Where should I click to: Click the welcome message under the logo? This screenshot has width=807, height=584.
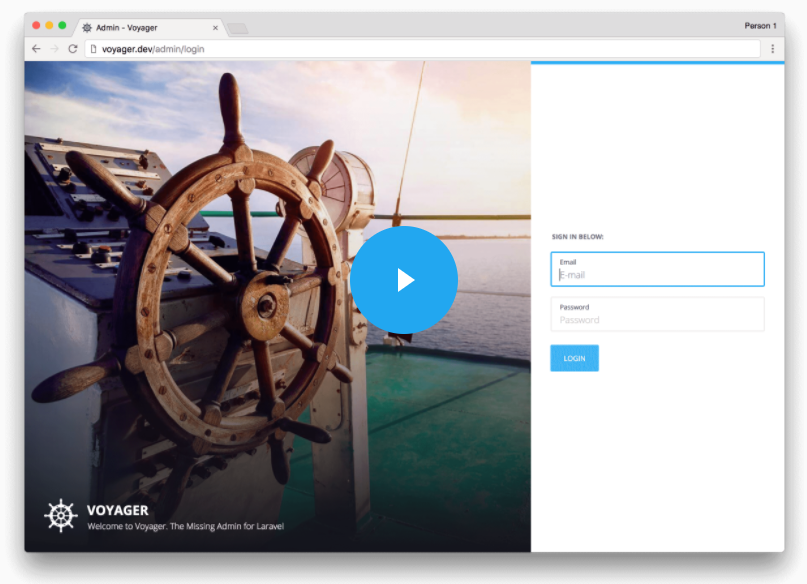185,527
